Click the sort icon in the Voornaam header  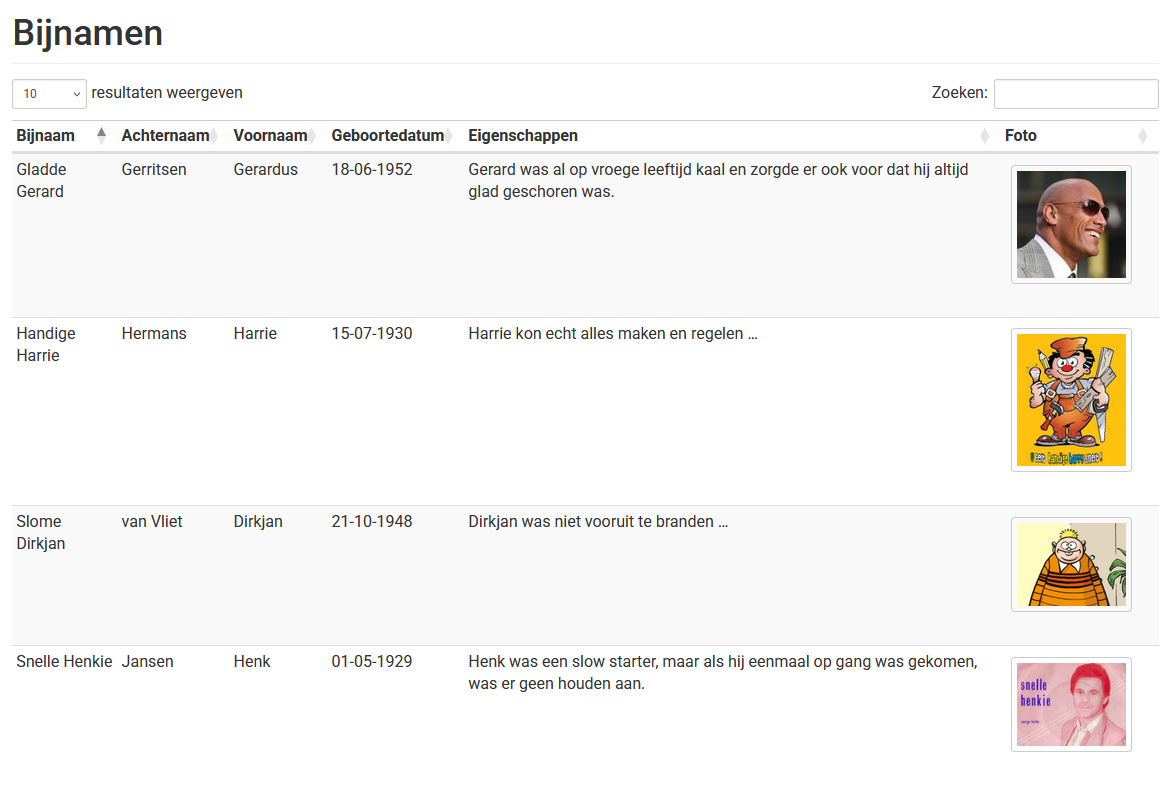(x=312, y=136)
